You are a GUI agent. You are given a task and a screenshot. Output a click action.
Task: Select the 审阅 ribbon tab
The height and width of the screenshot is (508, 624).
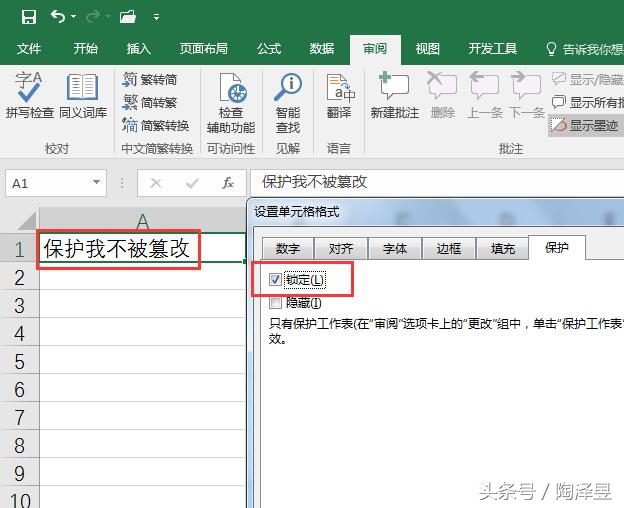coord(375,49)
